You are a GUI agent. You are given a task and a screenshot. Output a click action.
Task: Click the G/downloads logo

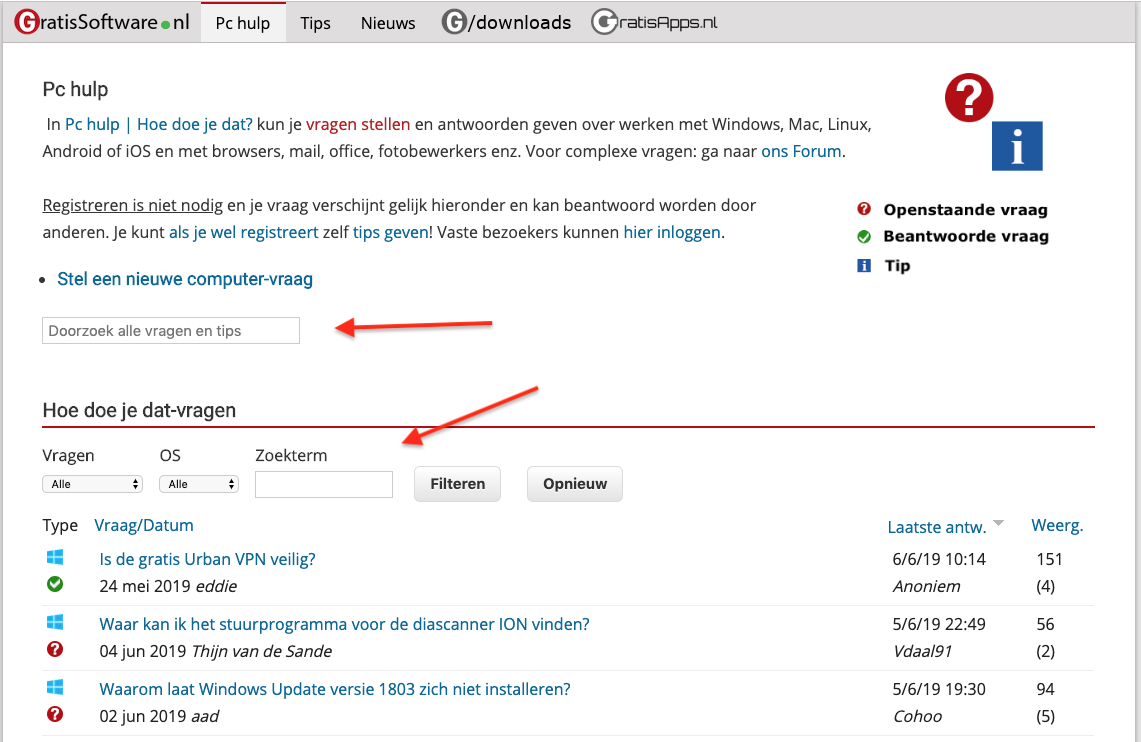507,22
